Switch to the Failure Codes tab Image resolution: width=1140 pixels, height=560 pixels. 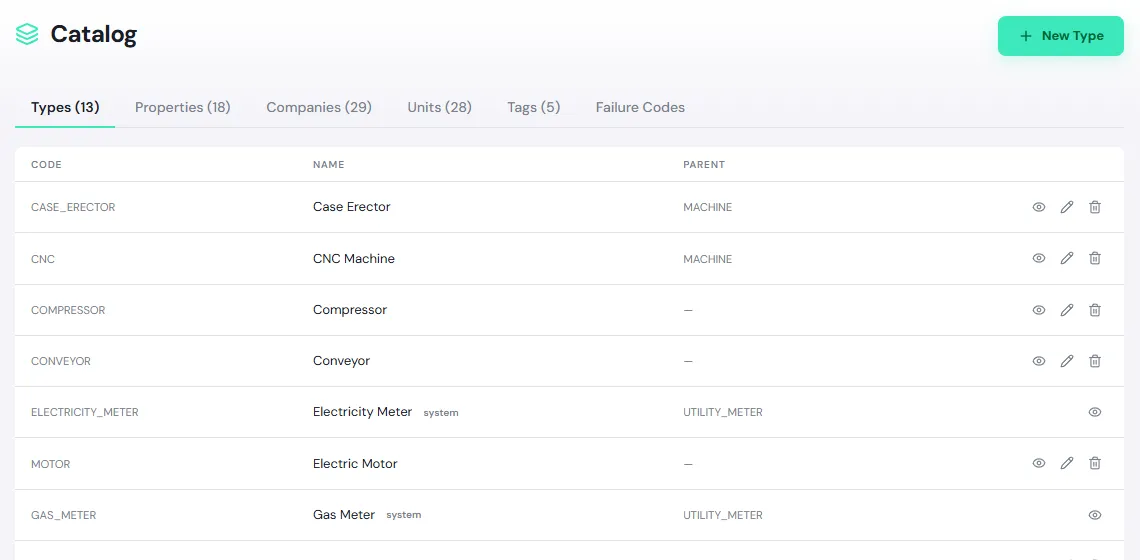tap(640, 108)
